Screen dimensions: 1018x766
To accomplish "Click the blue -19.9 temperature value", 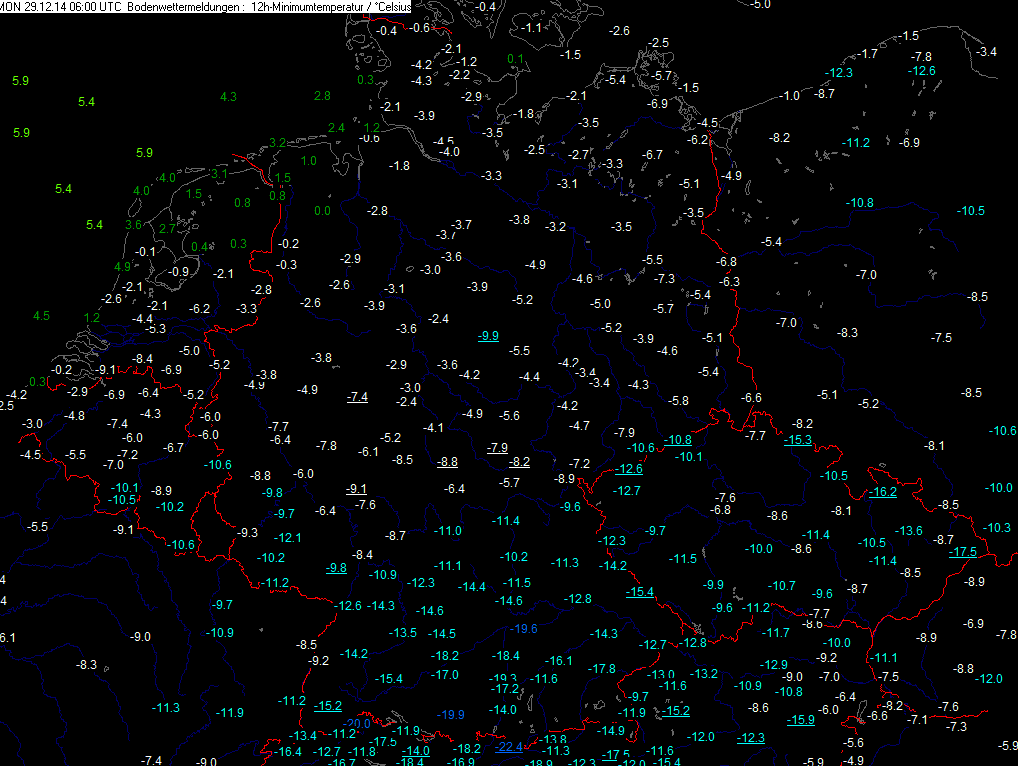I will coord(452,714).
